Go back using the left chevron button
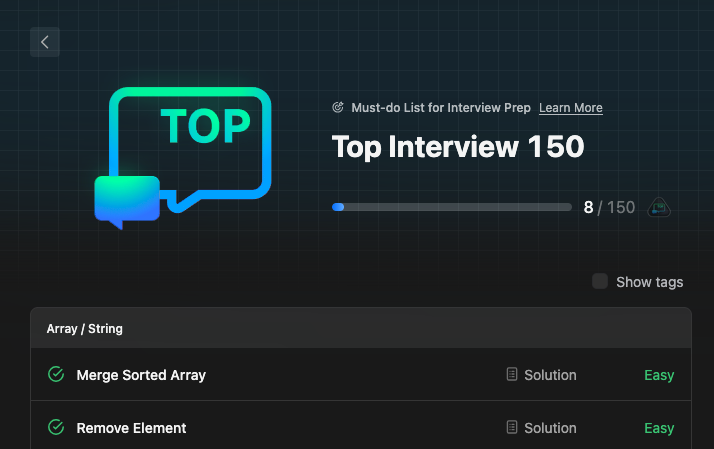 point(45,42)
